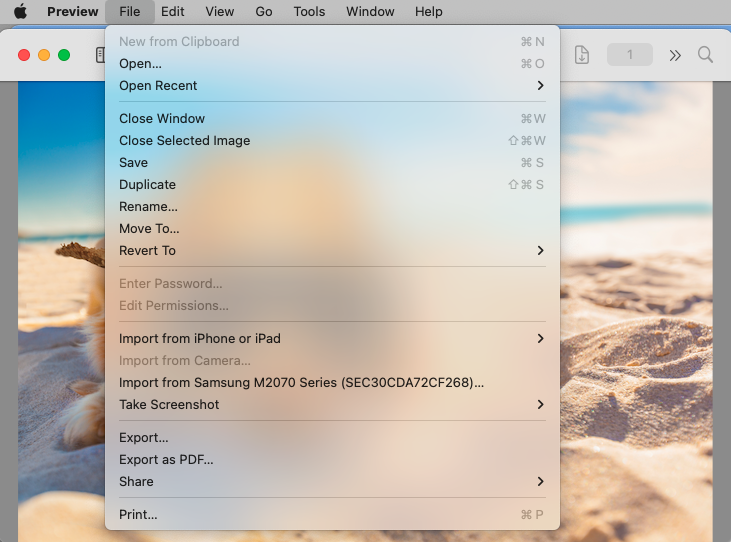The width and height of the screenshot is (731, 542).
Task: Choose Print... from the File menu
Action: pyautogui.click(x=332, y=514)
